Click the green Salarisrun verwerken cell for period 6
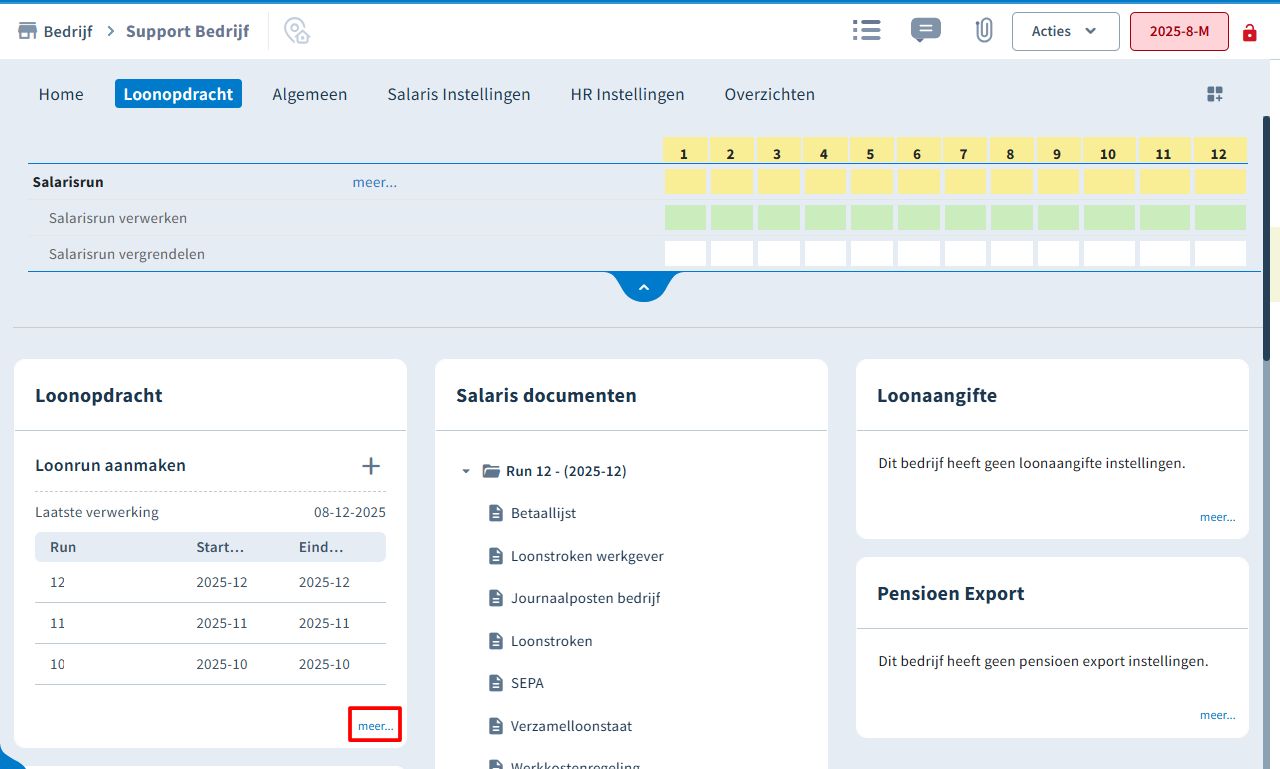Screen dimensions: 1280x769 tap(918, 218)
